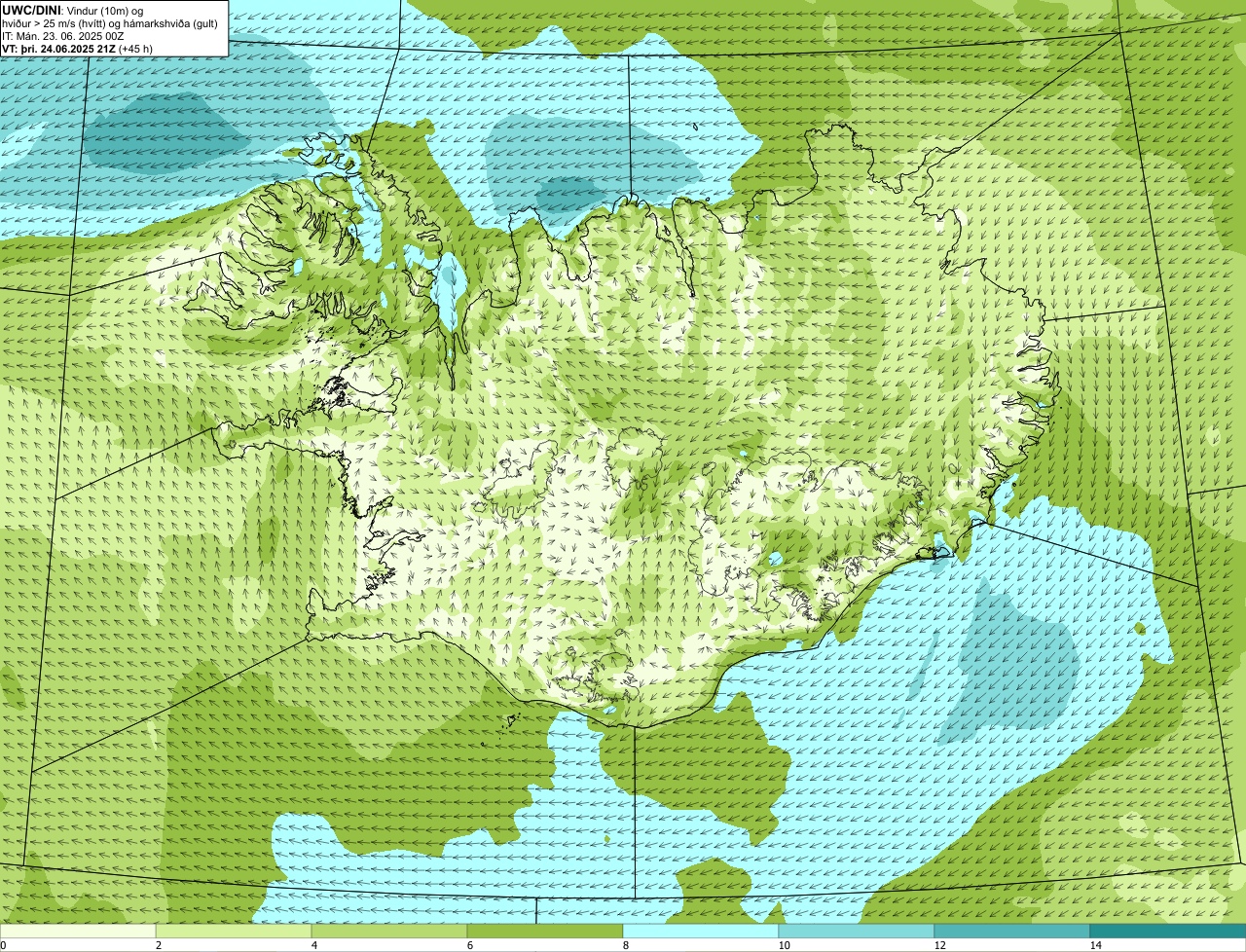Click the '14' label on the color scale
This screenshot has height=952, width=1246.
pos(1095,945)
